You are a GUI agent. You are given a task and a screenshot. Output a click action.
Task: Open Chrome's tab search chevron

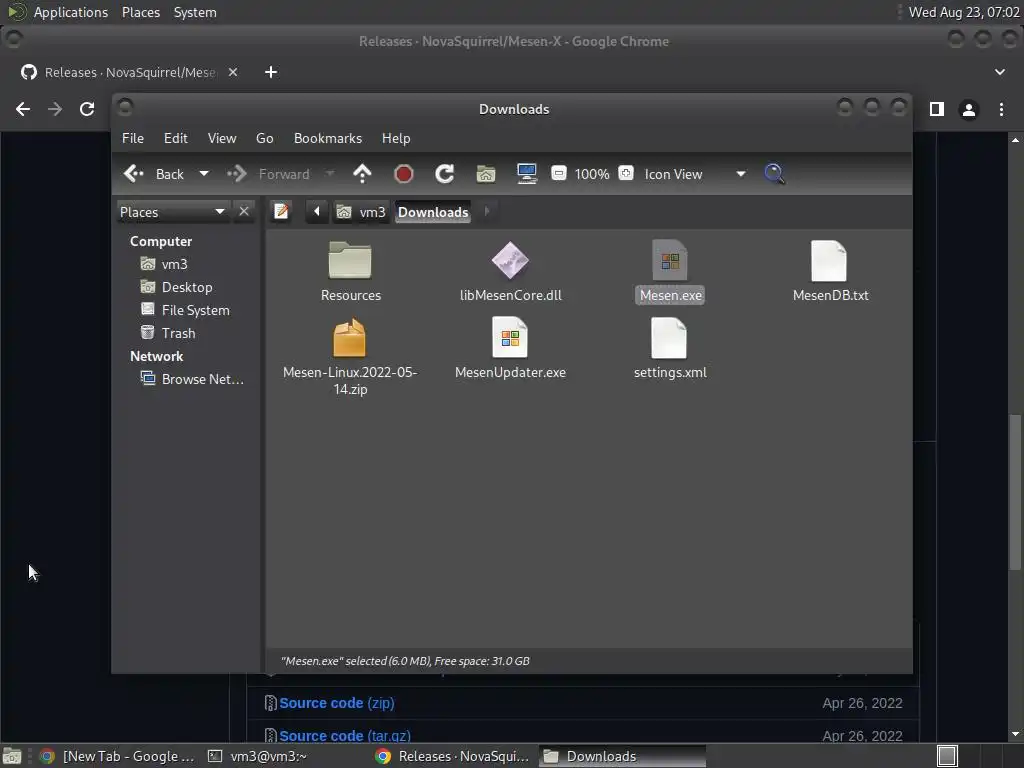pyautogui.click(x=1000, y=72)
